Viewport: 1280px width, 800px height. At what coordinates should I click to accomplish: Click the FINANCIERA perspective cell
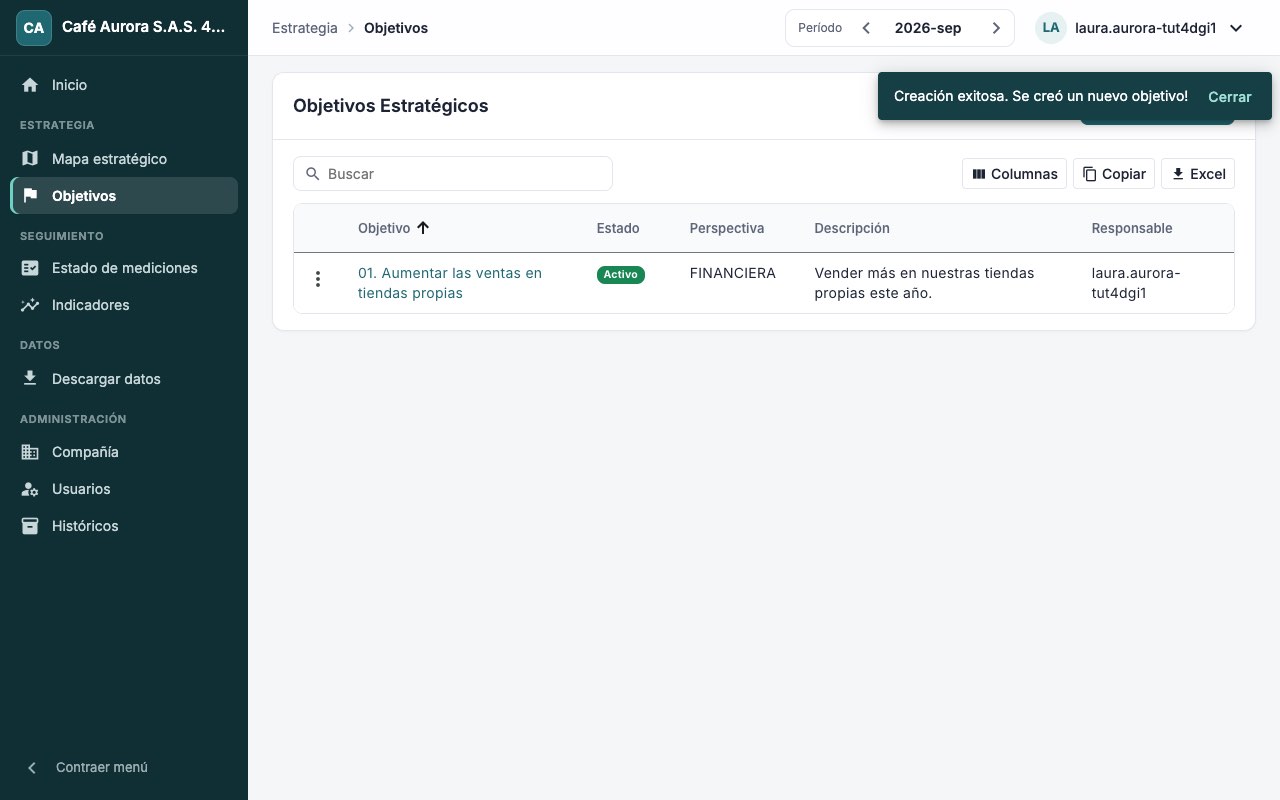(733, 273)
